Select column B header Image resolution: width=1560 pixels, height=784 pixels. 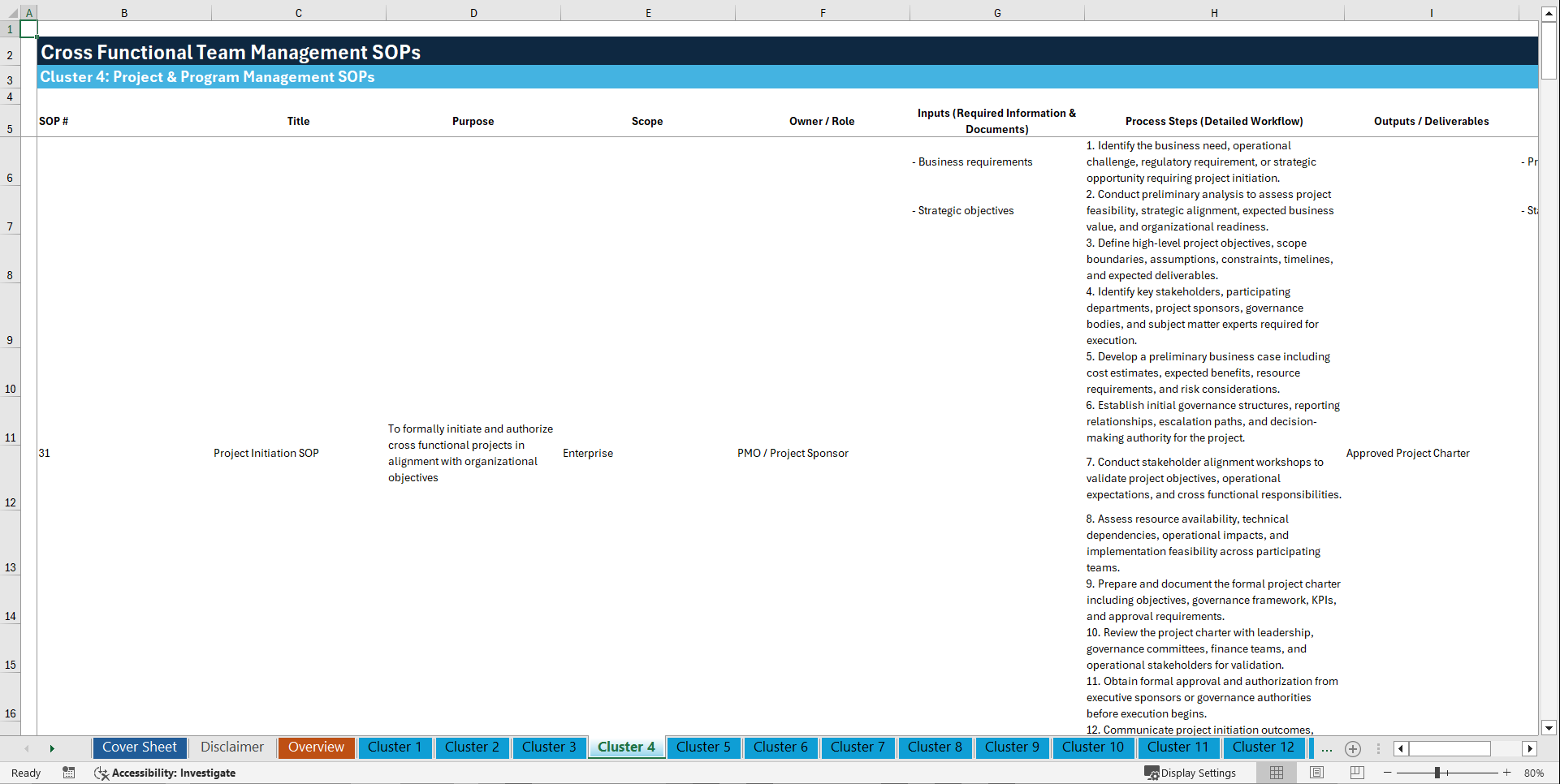(124, 13)
